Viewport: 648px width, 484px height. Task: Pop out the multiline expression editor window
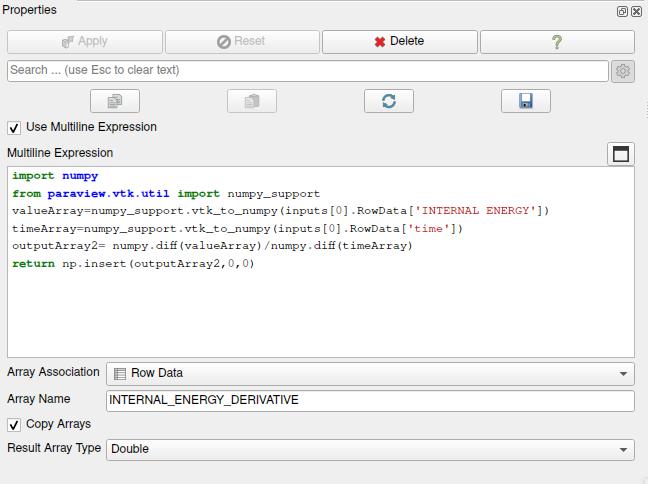[621, 154]
